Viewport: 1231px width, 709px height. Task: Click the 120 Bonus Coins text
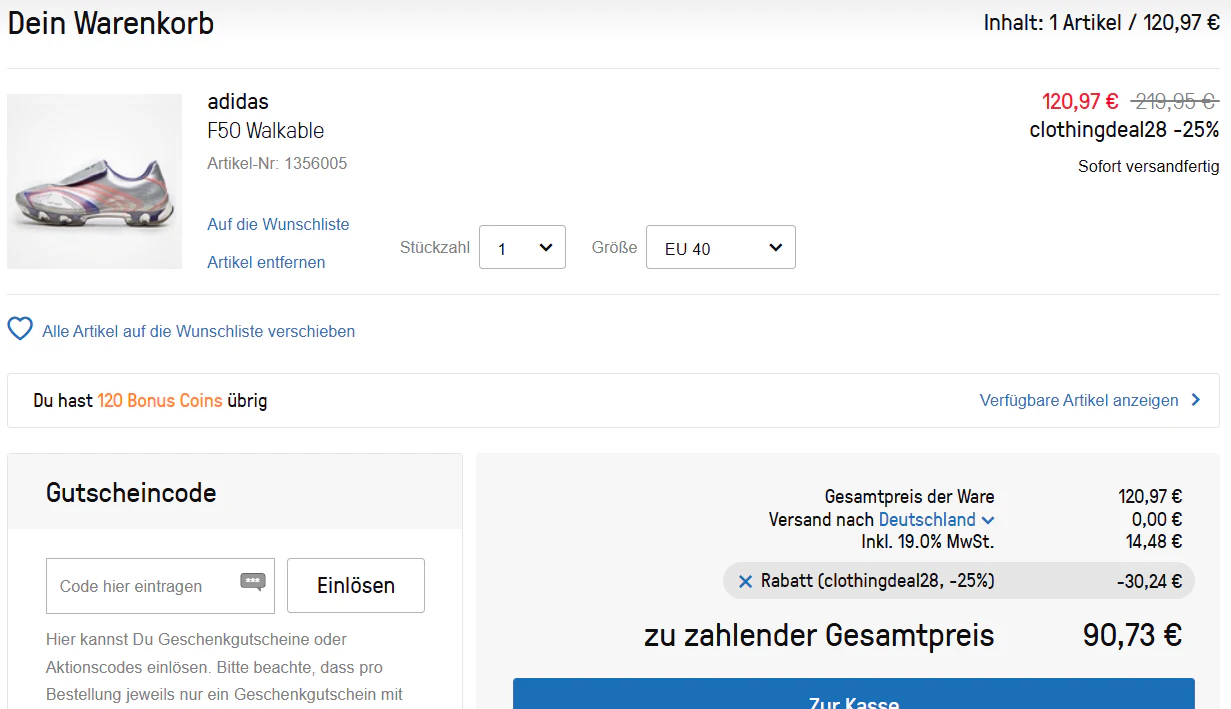160,400
